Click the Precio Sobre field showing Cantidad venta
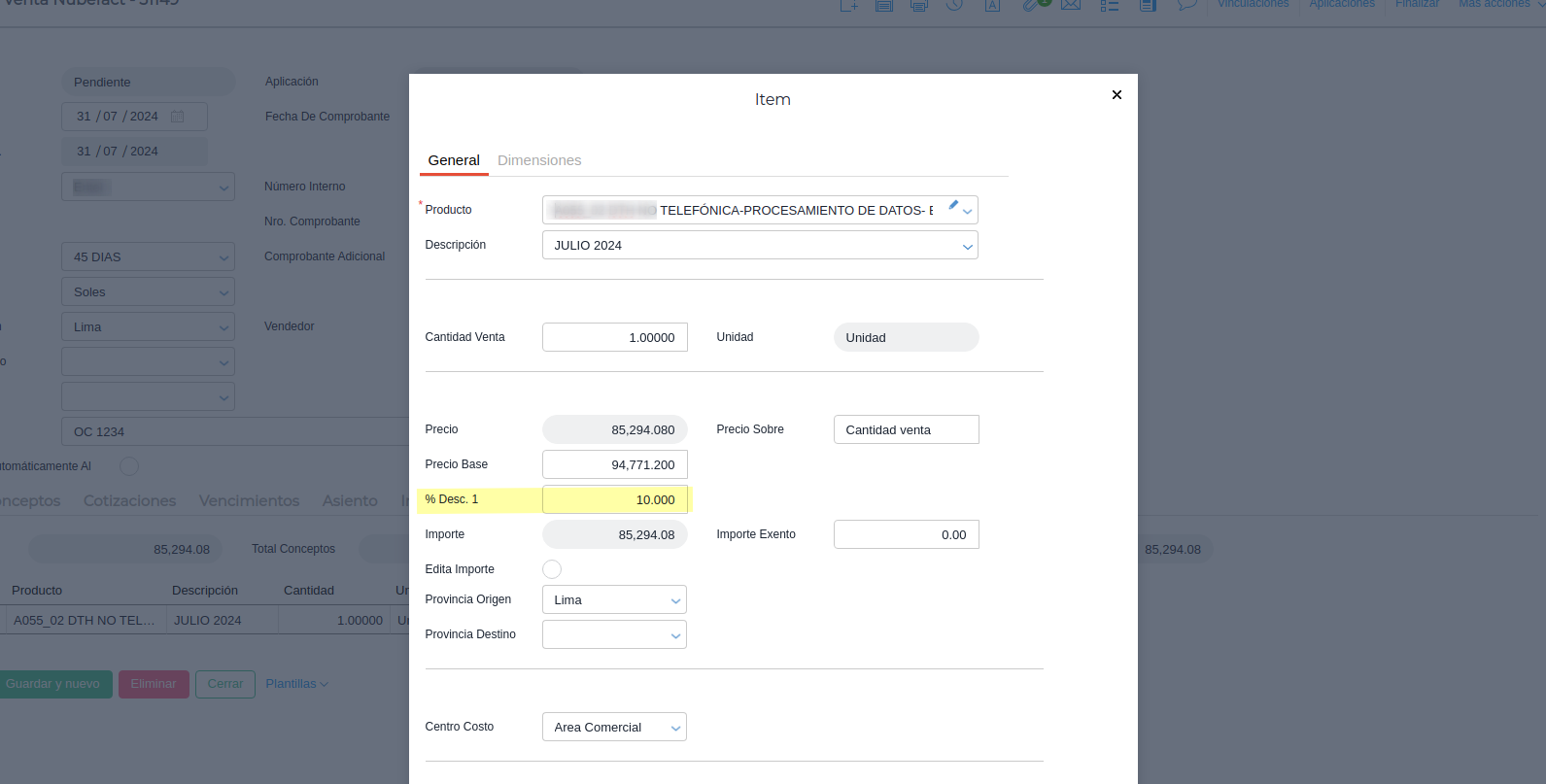The width and height of the screenshot is (1546, 784). (906, 429)
